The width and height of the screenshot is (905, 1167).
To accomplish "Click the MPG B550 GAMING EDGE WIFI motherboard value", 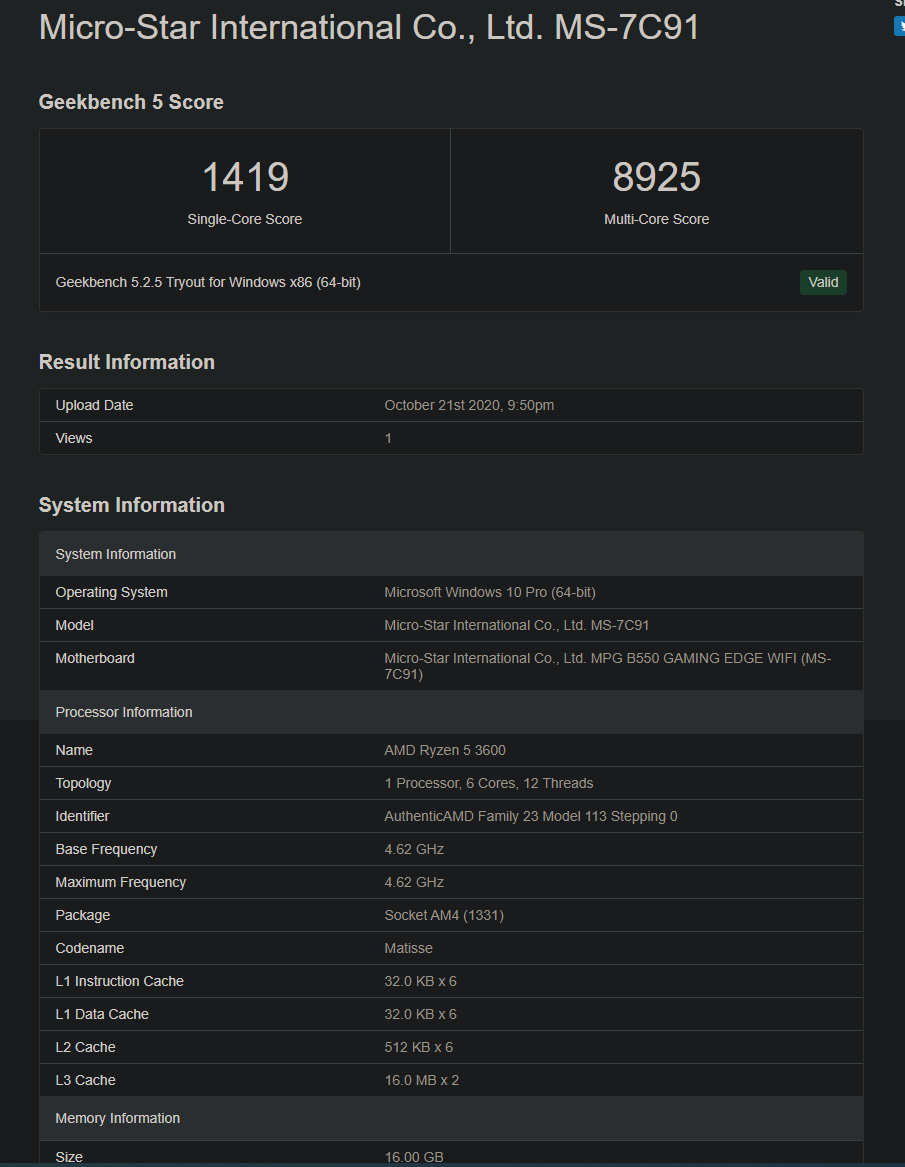I will [607, 666].
